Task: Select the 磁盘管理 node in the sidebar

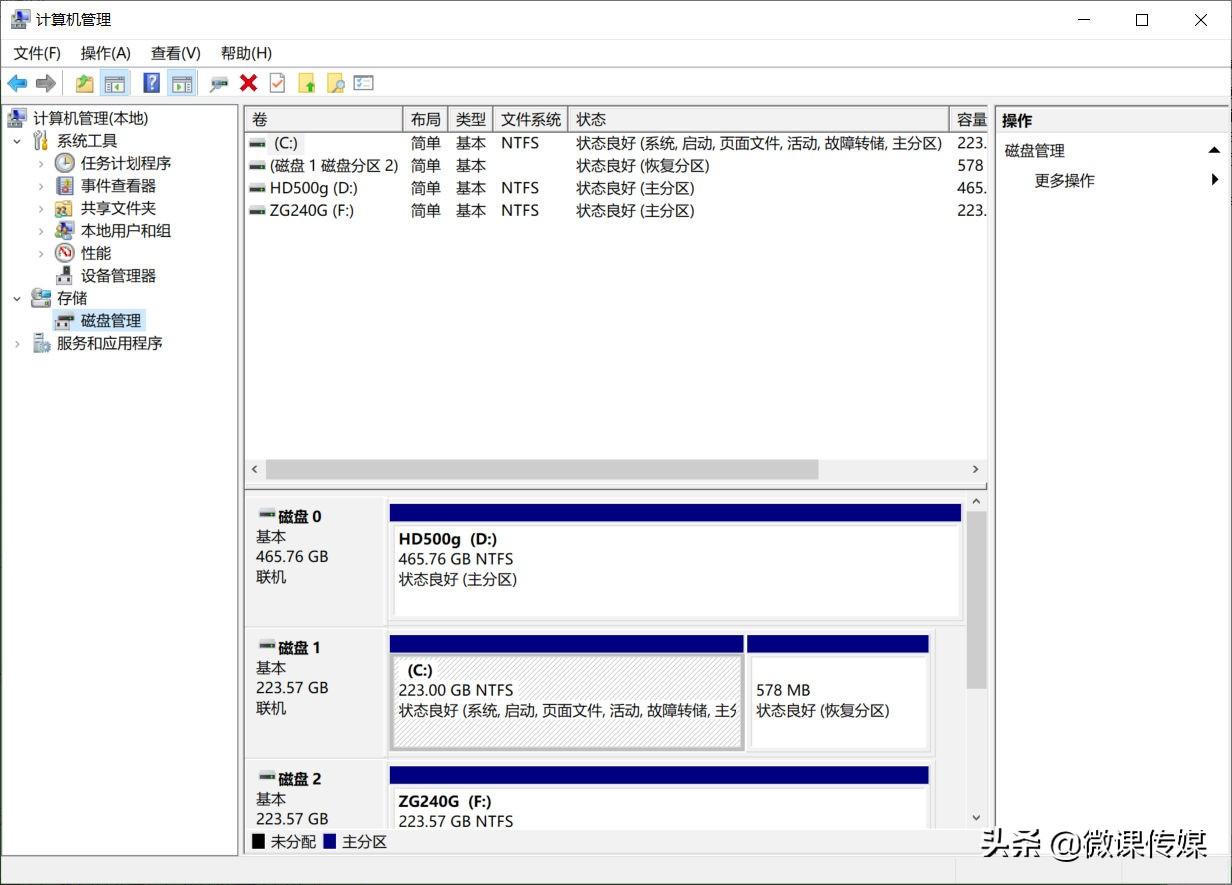Action: [110, 320]
